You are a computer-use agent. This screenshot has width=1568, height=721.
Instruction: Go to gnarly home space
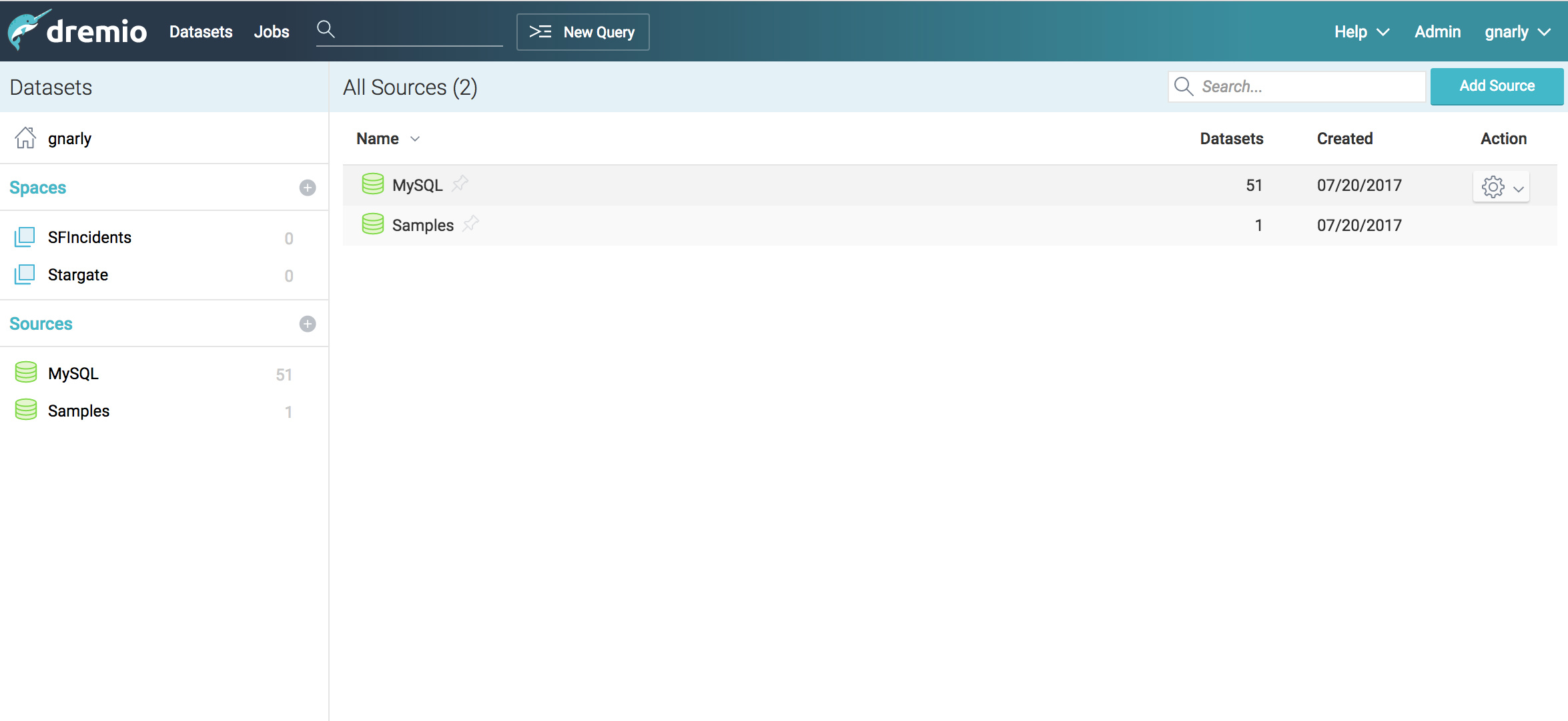click(x=69, y=138)
